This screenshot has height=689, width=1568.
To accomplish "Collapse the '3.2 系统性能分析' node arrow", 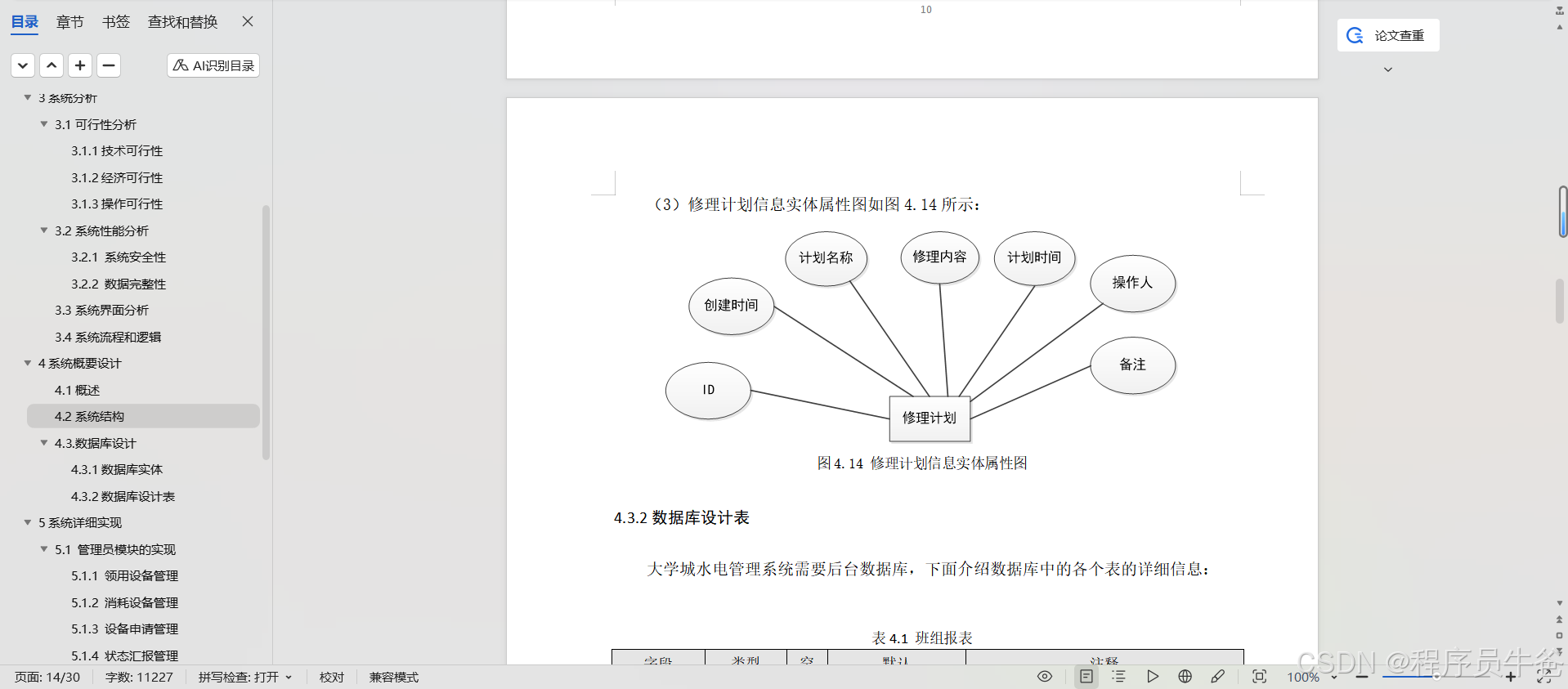I will [44, 230].
